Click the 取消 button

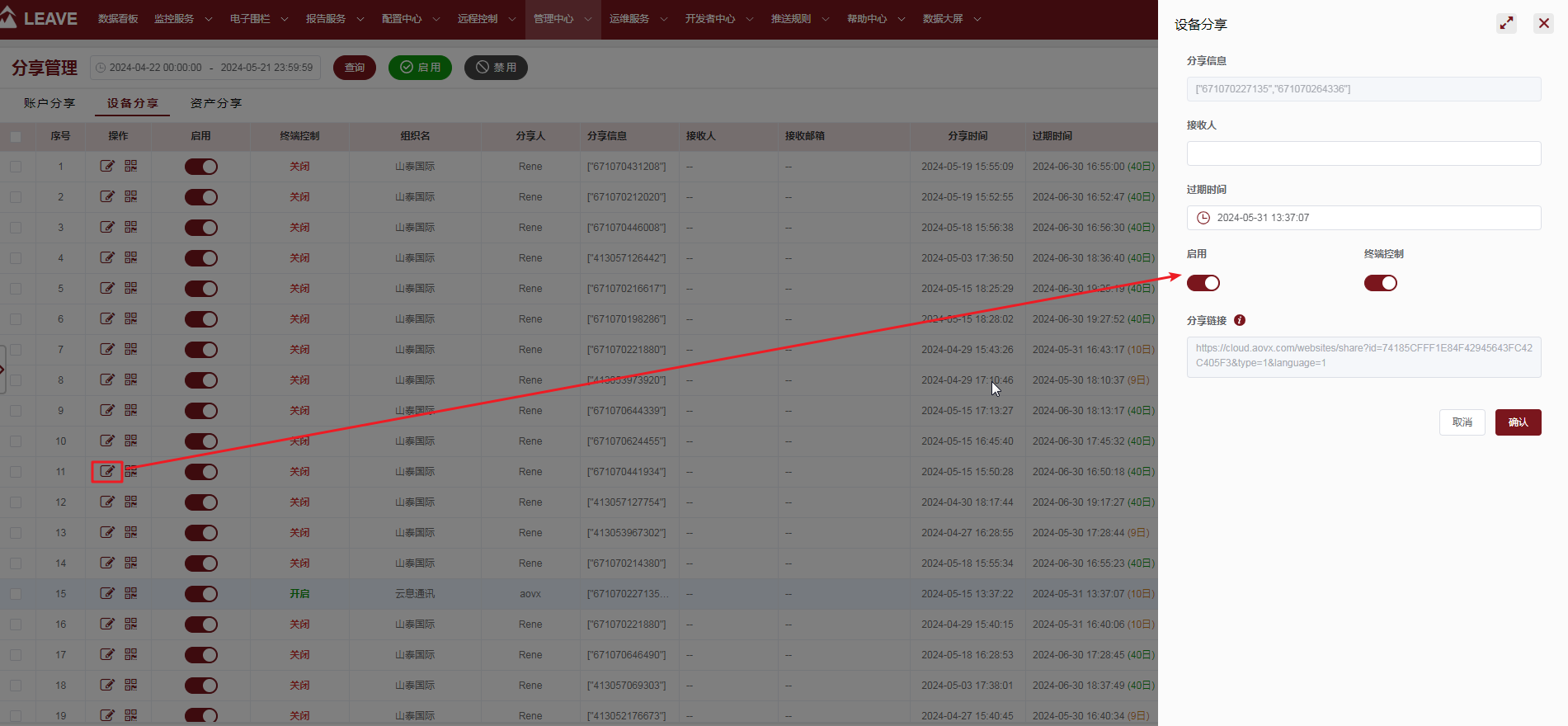click(x=1462, y=422)
